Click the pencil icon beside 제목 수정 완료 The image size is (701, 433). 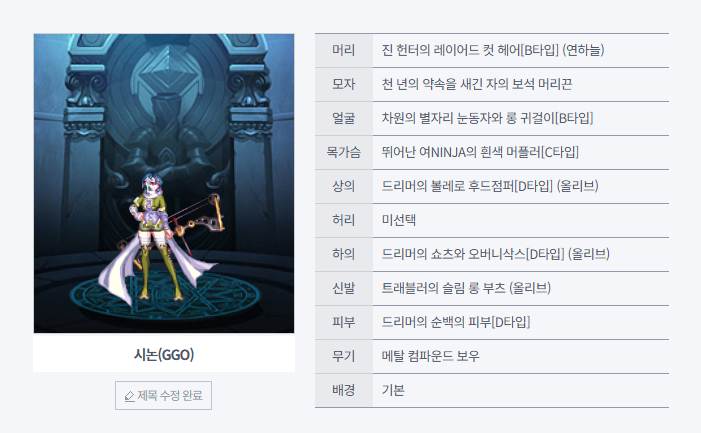(129, 396)
